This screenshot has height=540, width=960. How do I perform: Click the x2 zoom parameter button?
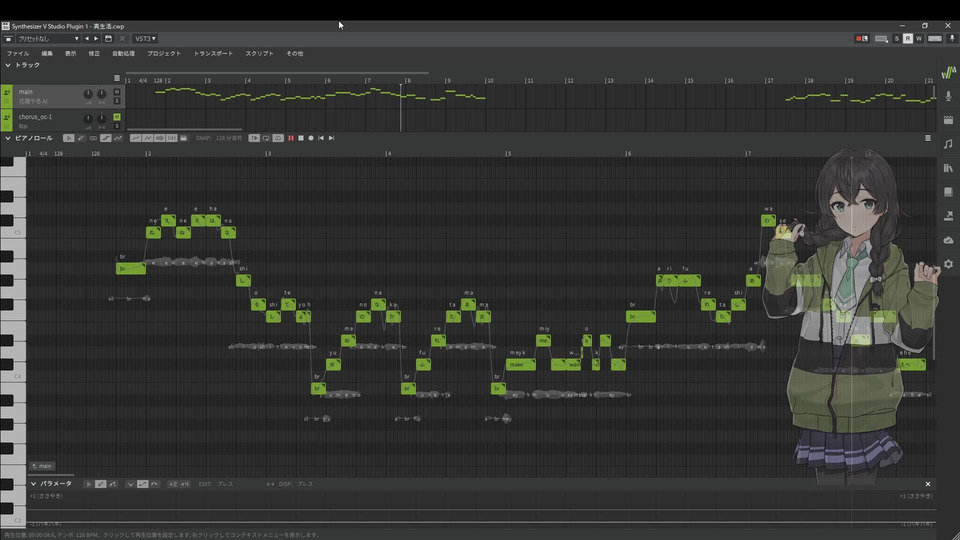coord(173,484)
